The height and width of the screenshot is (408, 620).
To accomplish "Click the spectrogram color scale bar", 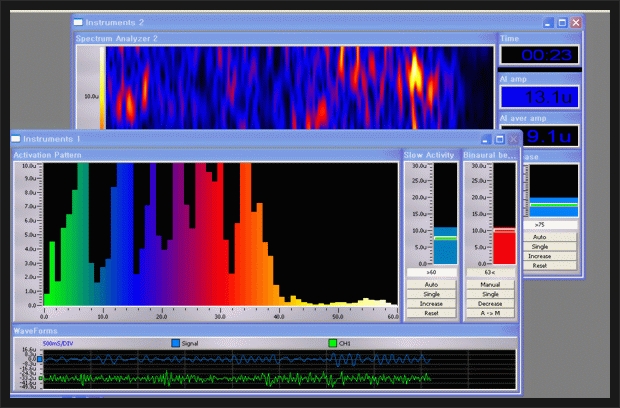I will [102, 88].
